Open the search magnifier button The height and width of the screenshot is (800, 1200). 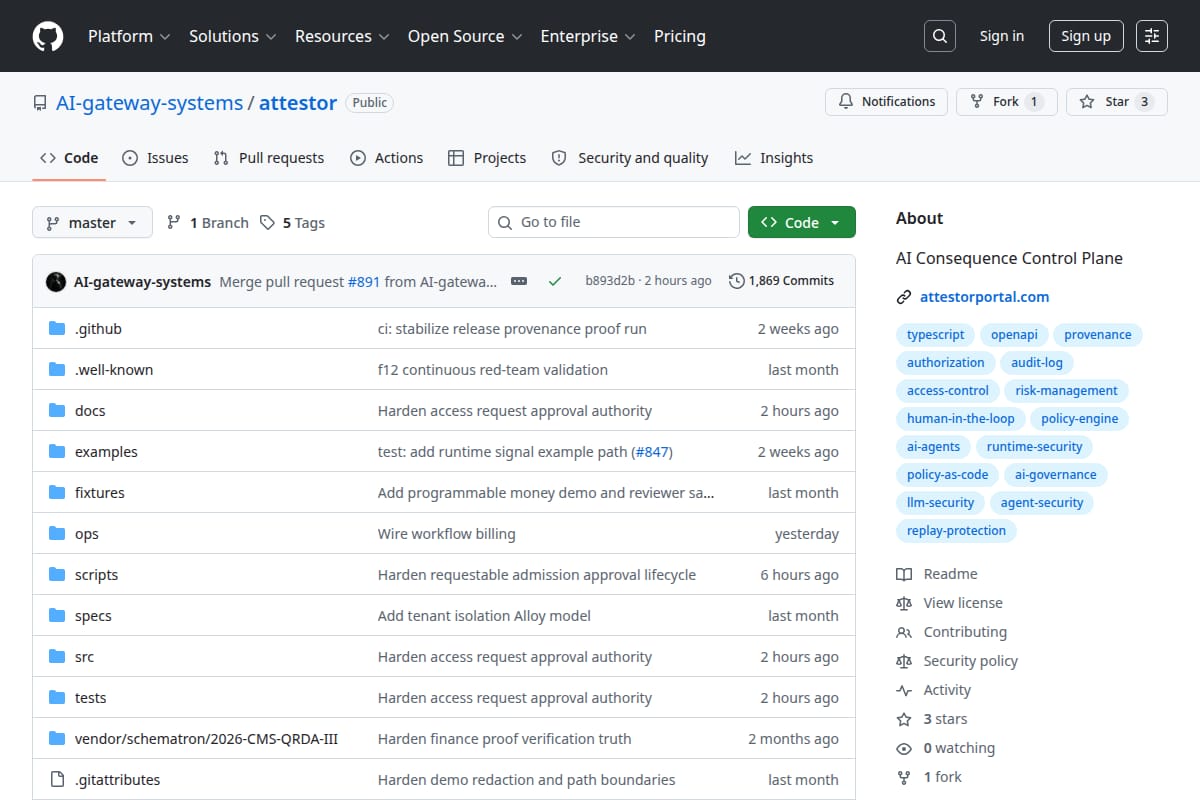pos(939,36)
